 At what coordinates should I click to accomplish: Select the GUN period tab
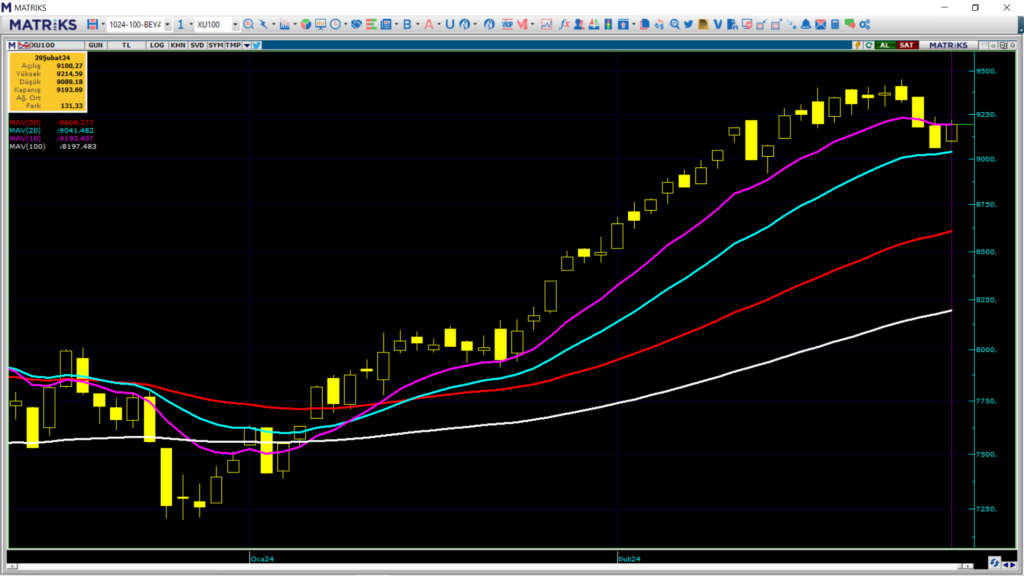[x=96, y=45]
